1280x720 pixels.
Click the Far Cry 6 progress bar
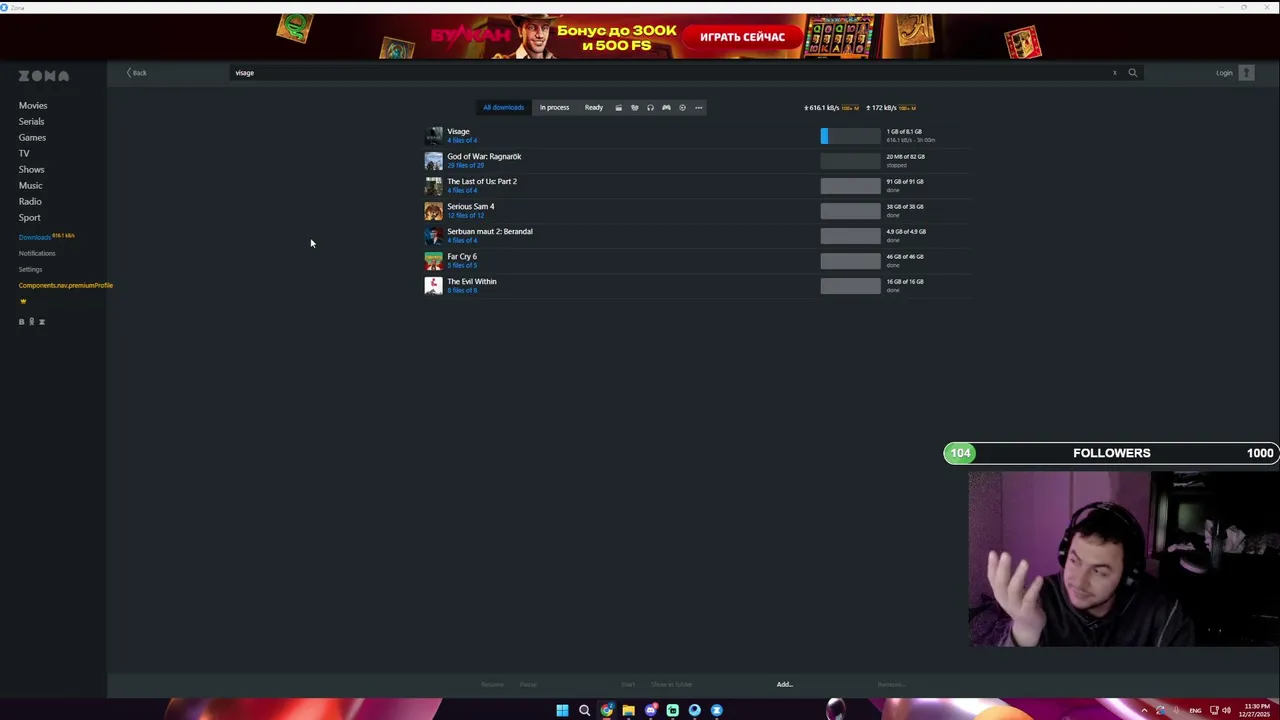[x=850, y=261]
